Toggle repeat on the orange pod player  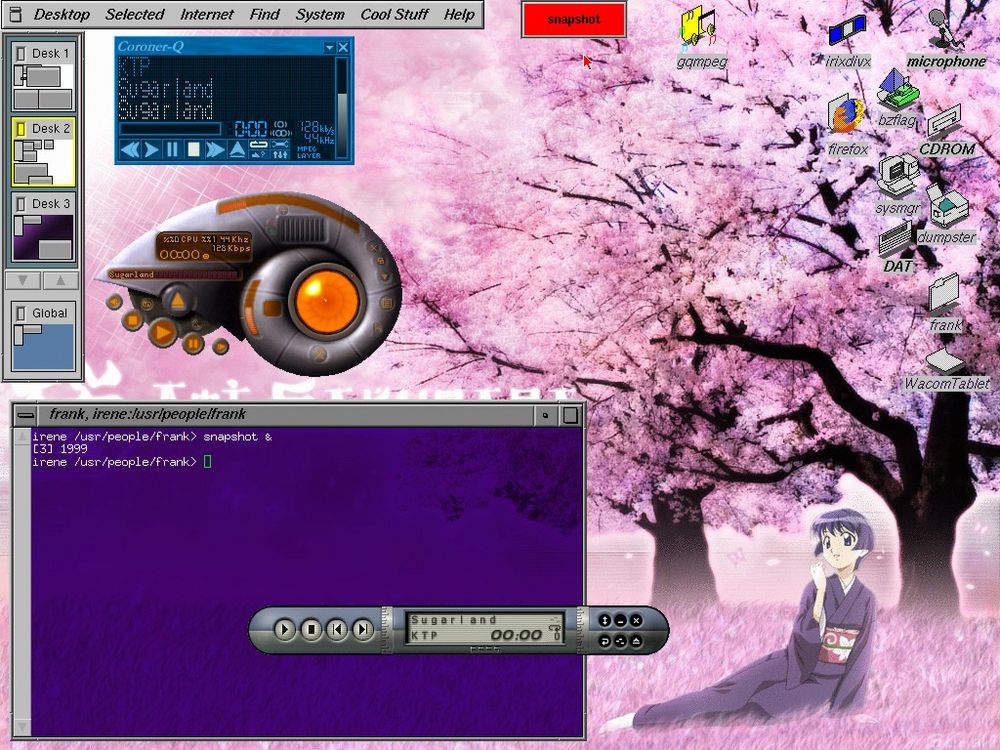[x=147, y=304]
